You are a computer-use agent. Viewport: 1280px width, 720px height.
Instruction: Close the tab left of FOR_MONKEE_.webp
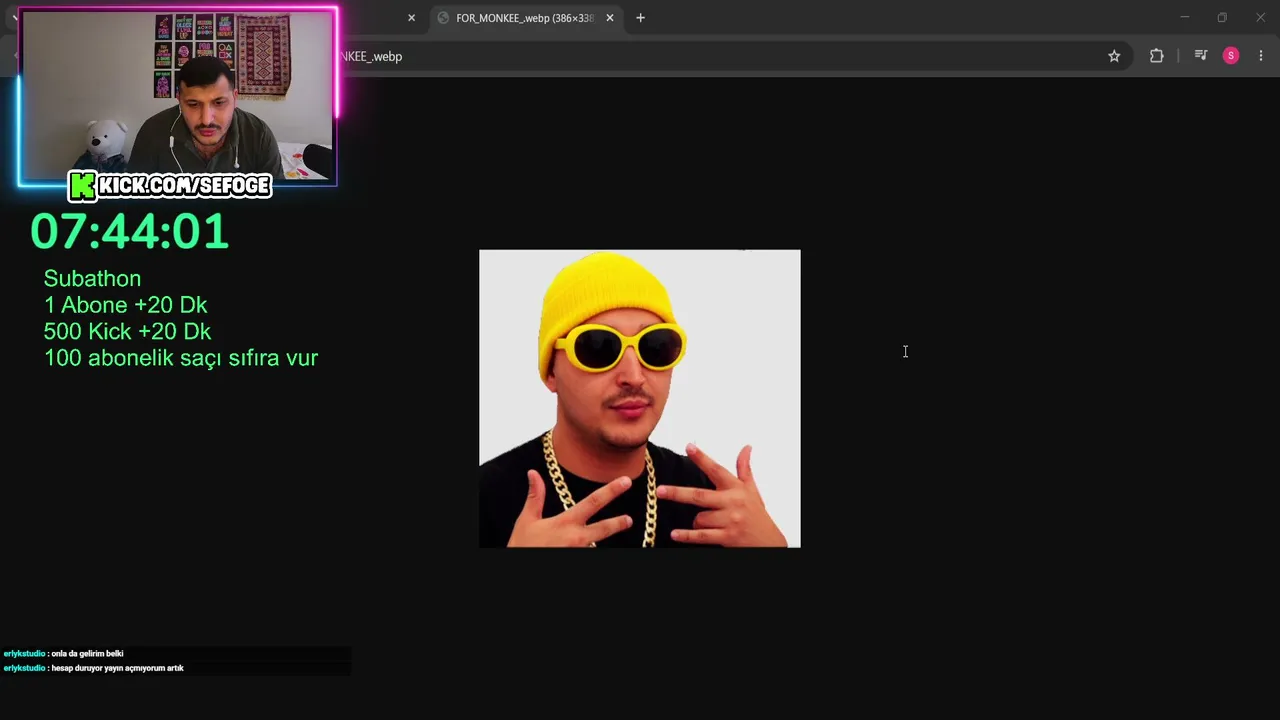pos(411,18)
